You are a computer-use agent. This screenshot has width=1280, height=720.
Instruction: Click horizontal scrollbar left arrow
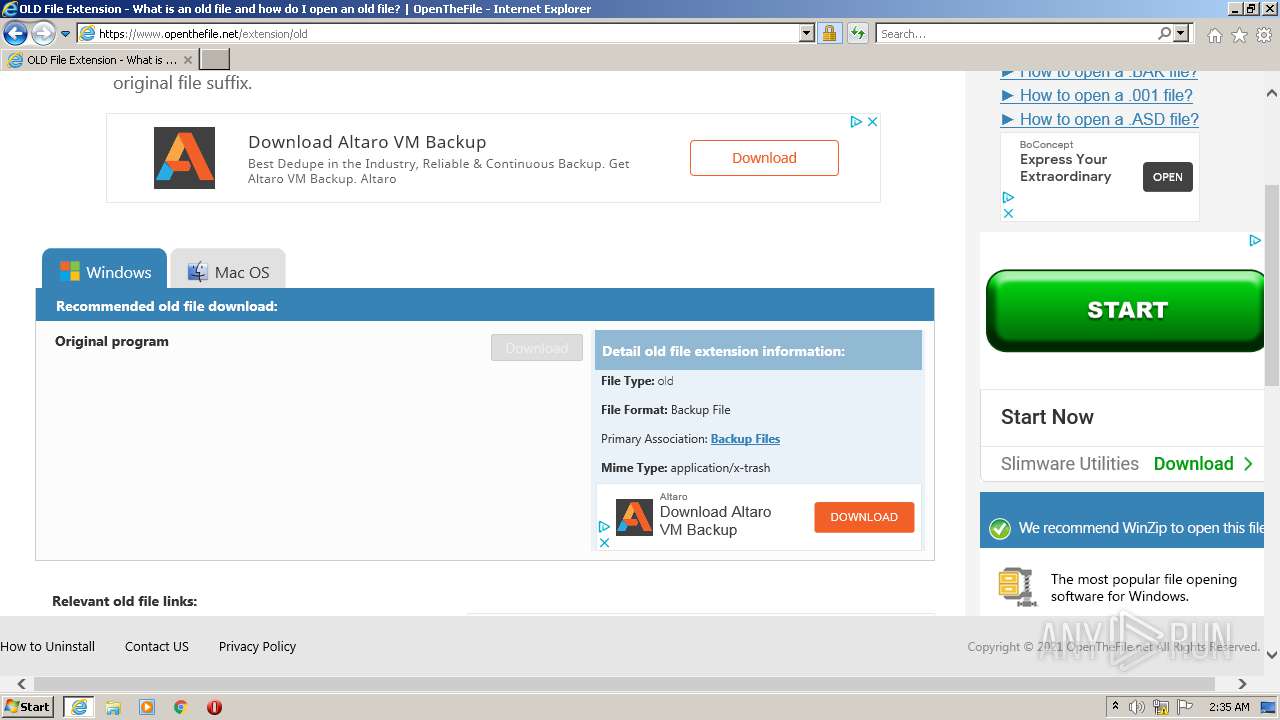point(21,684)
